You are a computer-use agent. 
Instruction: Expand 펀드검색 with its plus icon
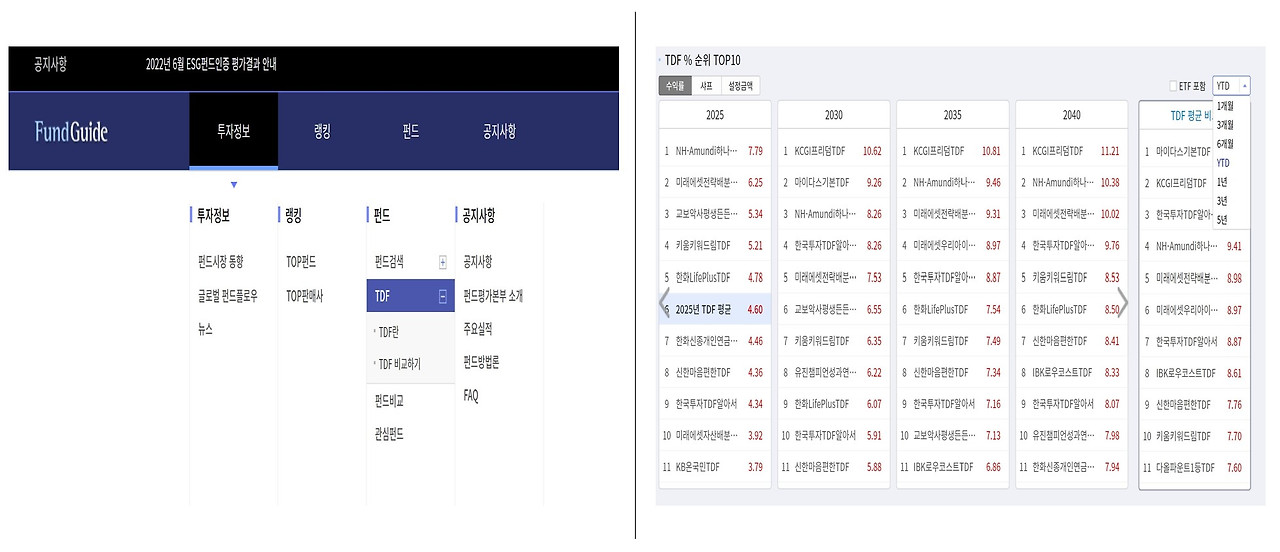[x=443, y=262]
